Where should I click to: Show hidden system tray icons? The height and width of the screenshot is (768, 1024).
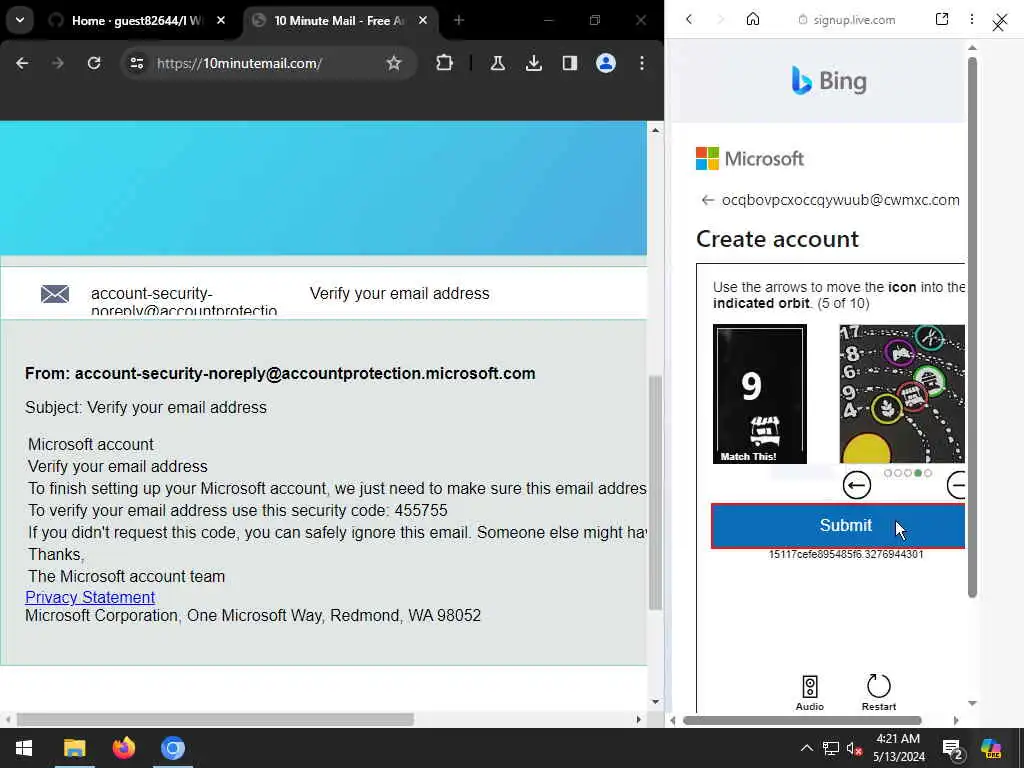pyautogui.click(x=807, y=748)
